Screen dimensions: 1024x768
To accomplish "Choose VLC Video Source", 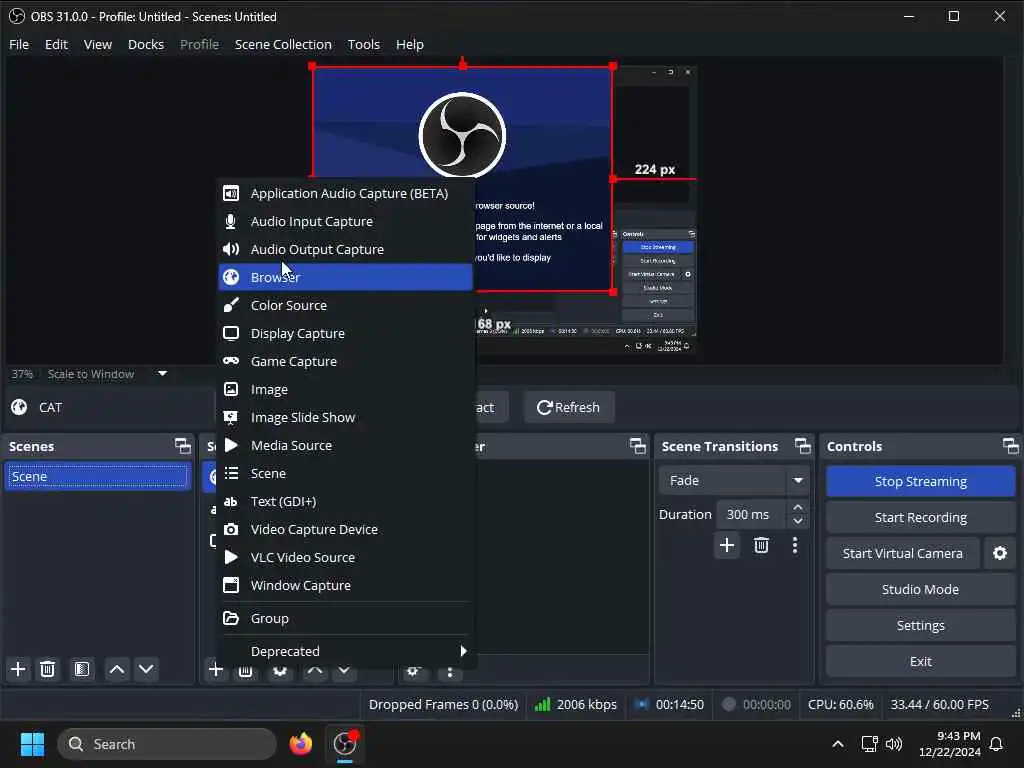I will tap(345, 558).
